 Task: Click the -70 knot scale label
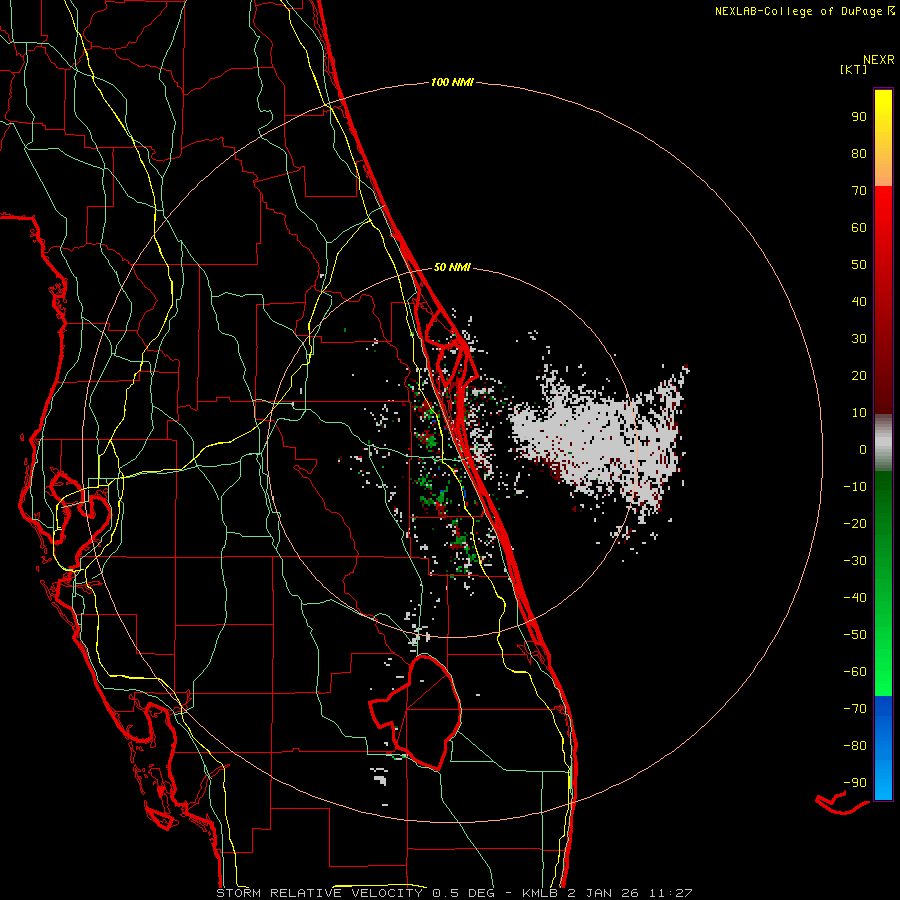tap(855, 709)
